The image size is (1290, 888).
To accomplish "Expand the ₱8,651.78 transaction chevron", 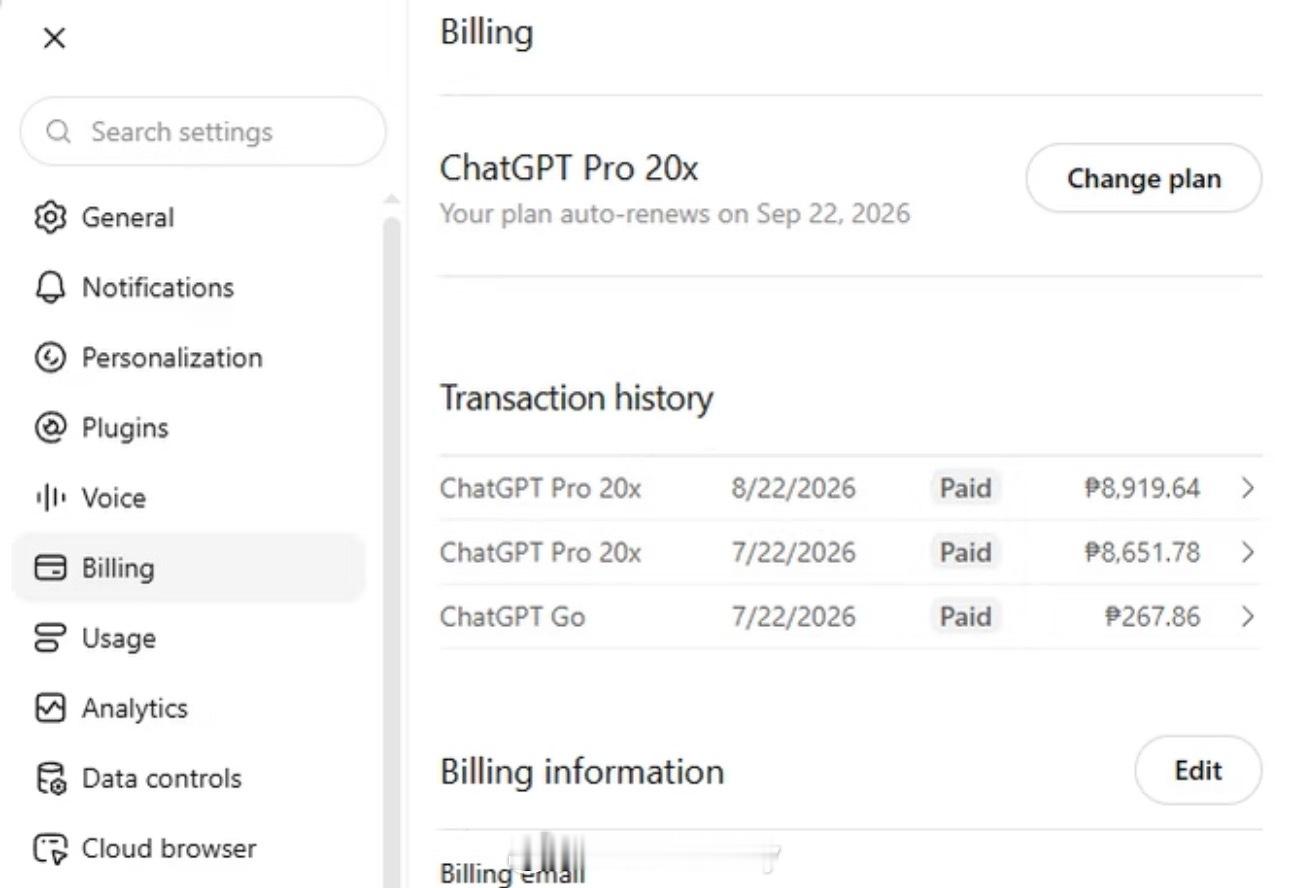I will (x=1247, y=552).
